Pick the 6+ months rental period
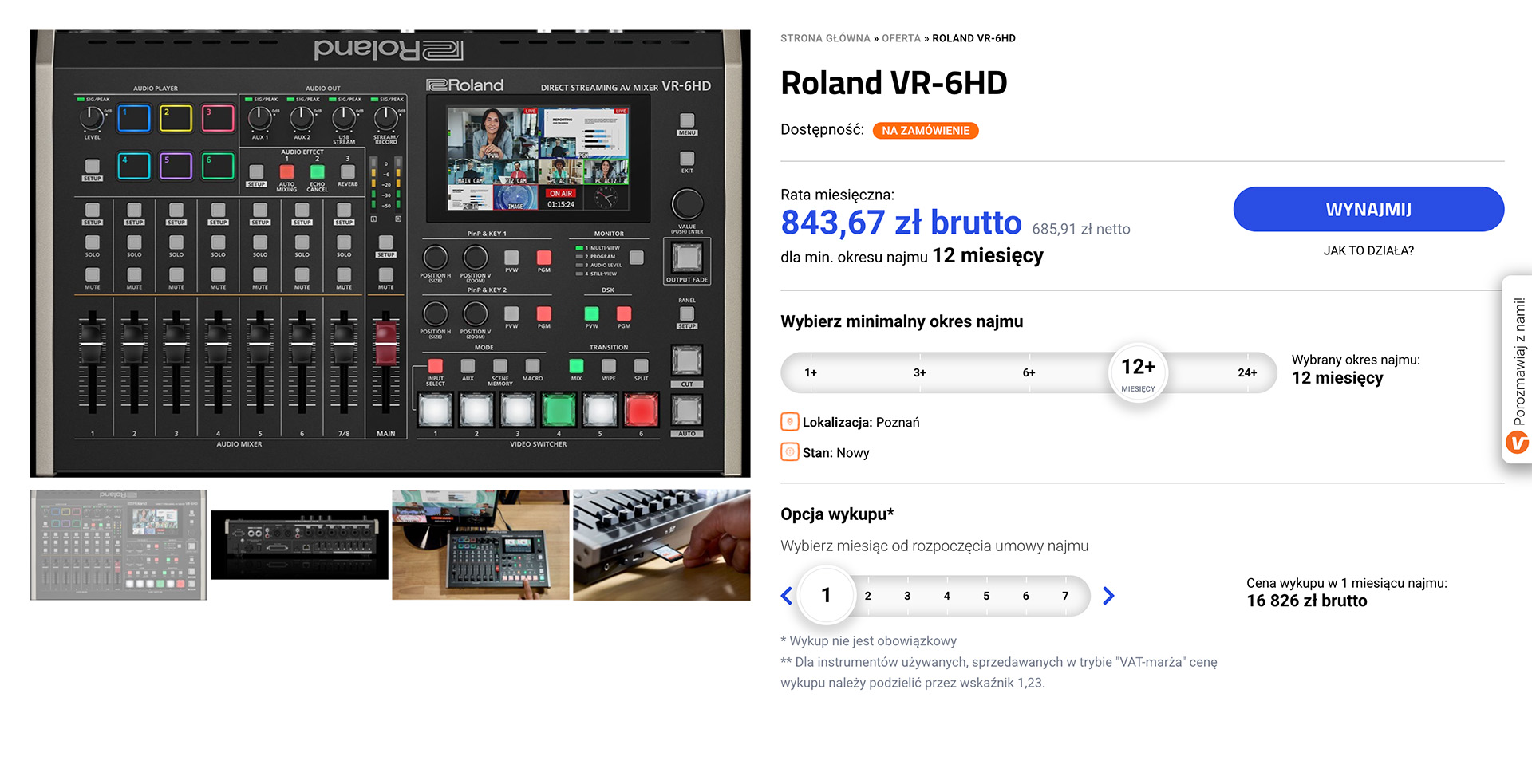The image size is (1532, 784). tap(1029, 372)
